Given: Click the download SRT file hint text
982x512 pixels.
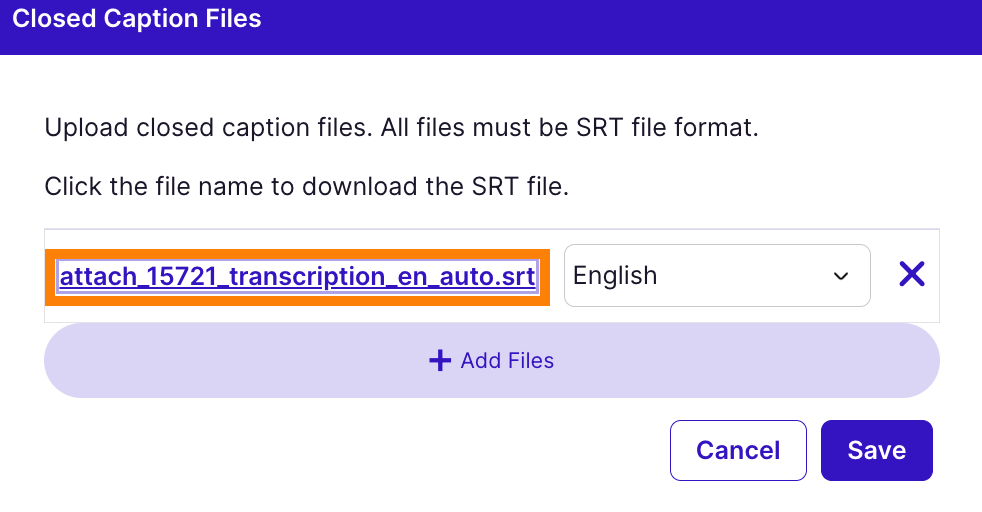Looking at the screenshot, I should click(306, 187).
